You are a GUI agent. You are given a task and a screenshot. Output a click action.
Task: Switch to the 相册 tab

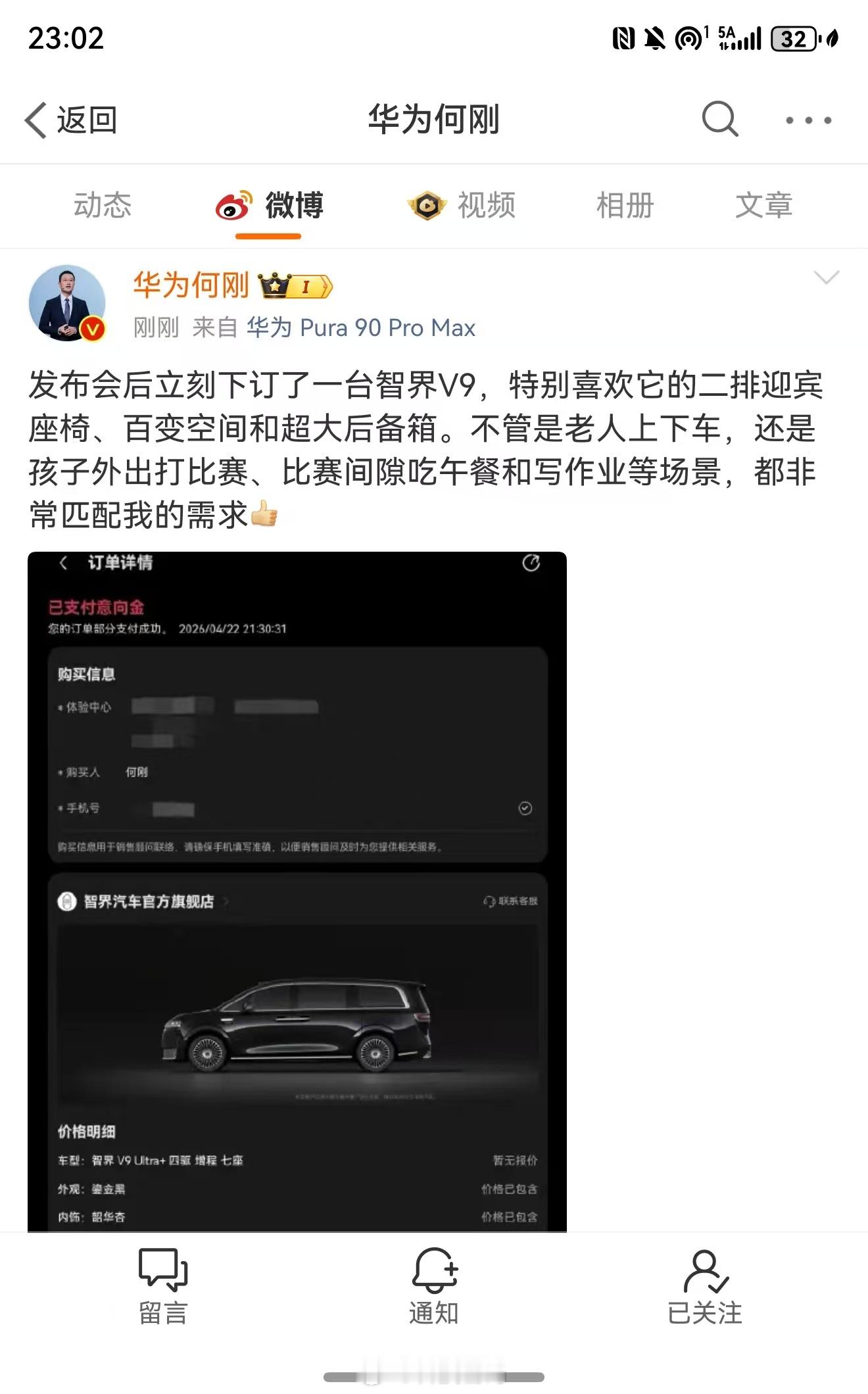coord(625,205)
